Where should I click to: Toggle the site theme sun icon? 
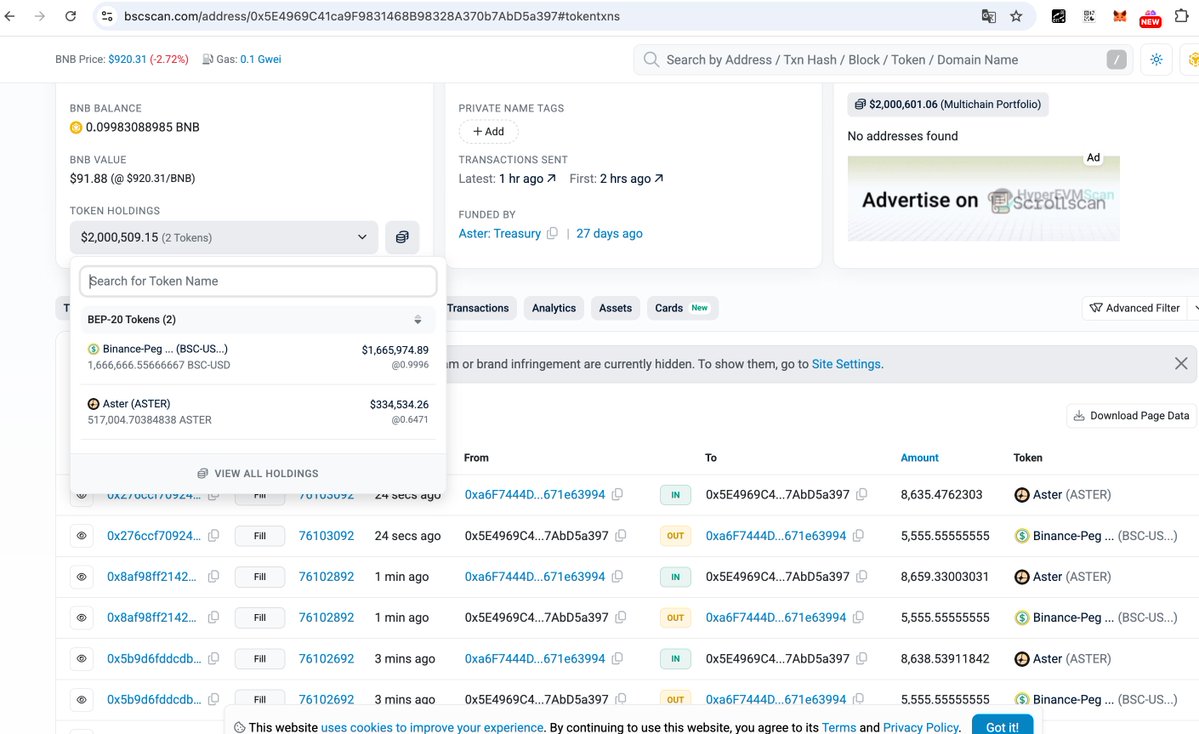click(x=1156, y=60)
